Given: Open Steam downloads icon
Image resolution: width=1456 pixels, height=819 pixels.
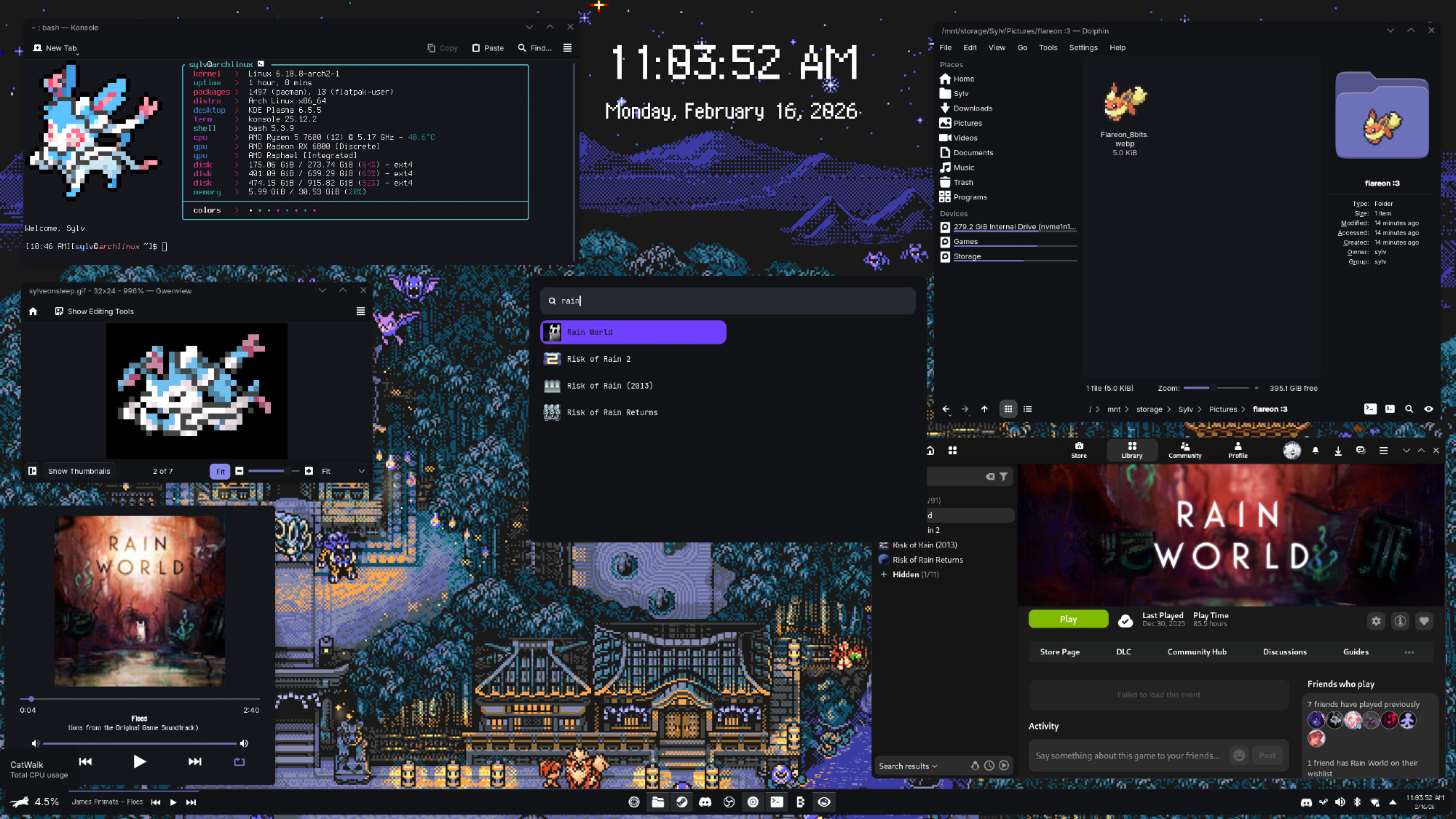Looking at the screenshot, I should click(x=1338, y=451).
